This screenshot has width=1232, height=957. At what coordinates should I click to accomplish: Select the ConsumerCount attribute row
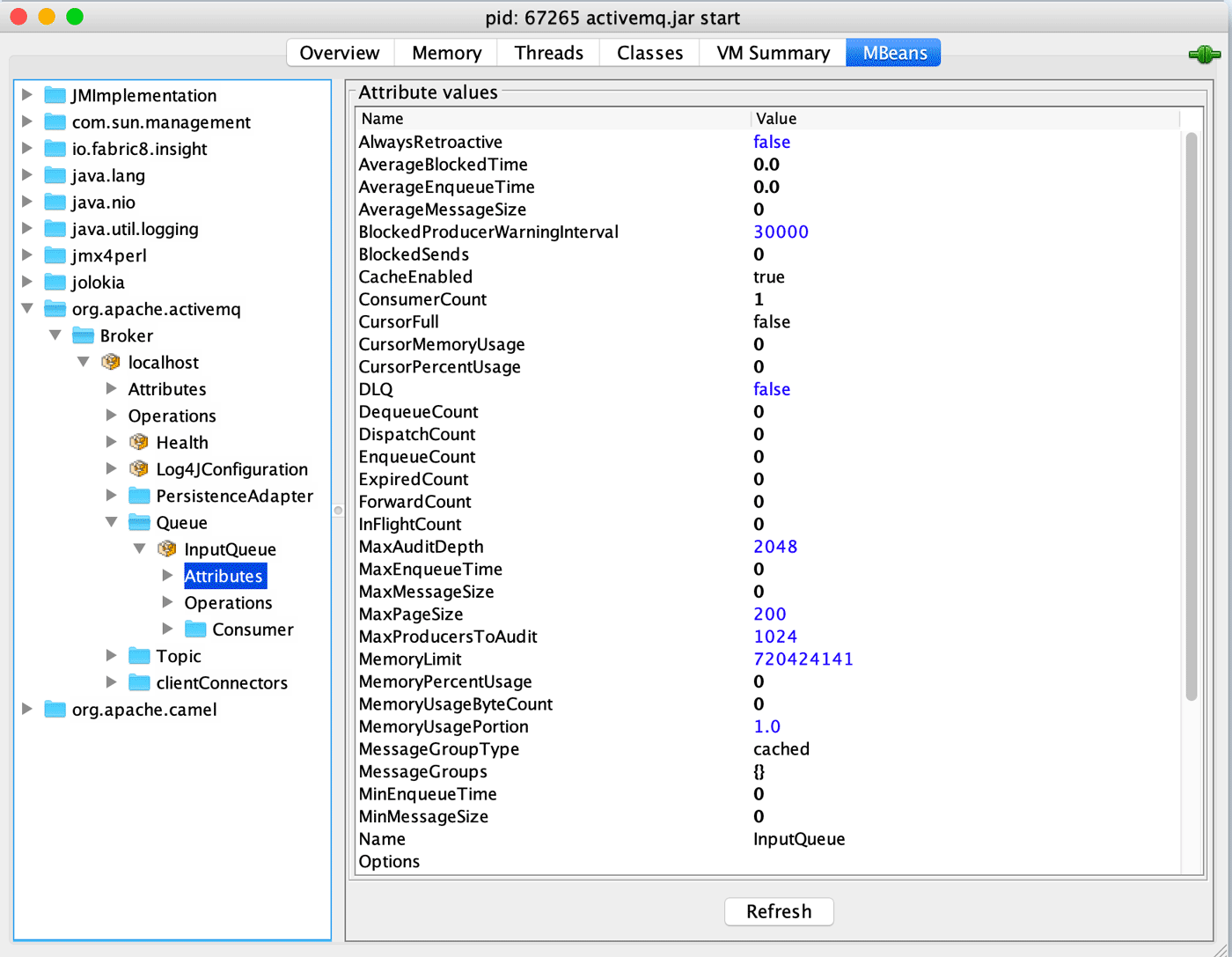click(768, 299)
